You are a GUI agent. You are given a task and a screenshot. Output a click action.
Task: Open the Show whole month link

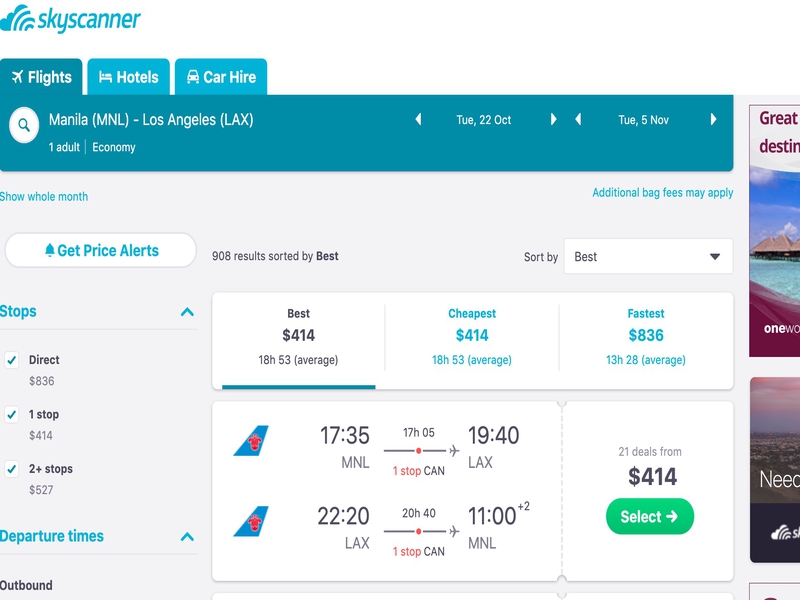pos(44,196)
